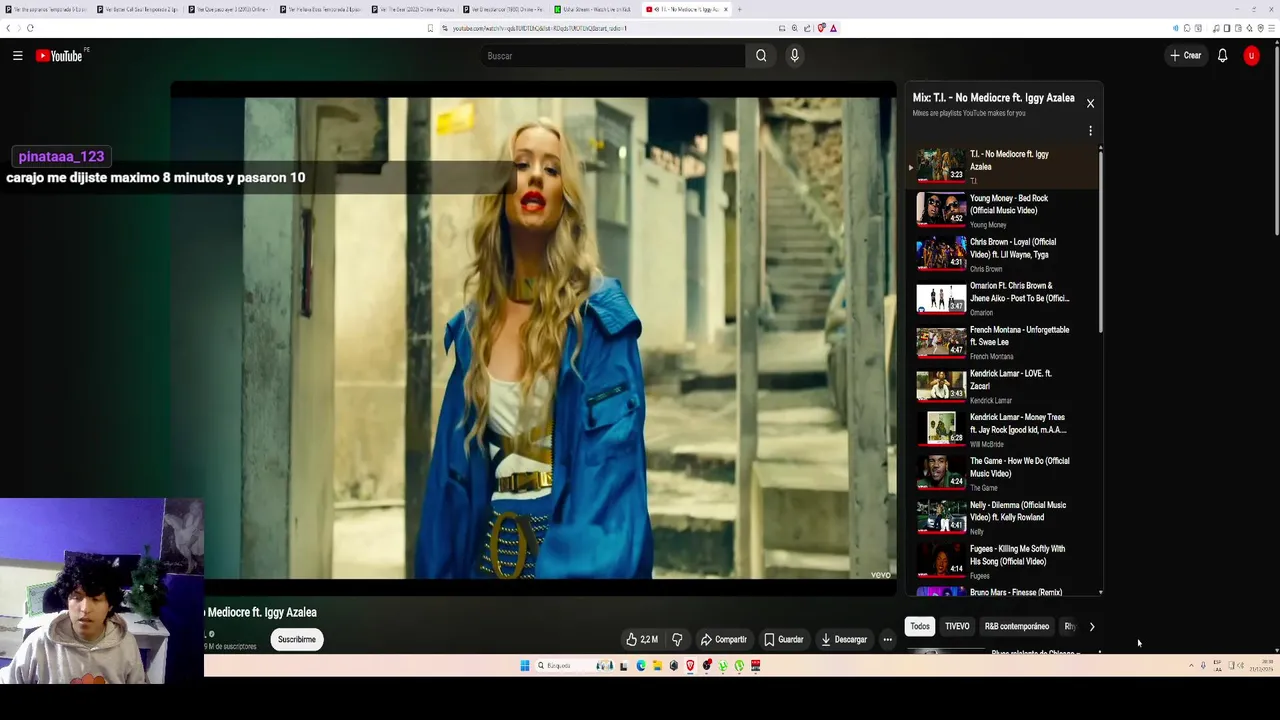Open Mix playlist three-dot options
This screenshot has width=1280, height=720.
pyautogui.click(x=1090, y=130)
